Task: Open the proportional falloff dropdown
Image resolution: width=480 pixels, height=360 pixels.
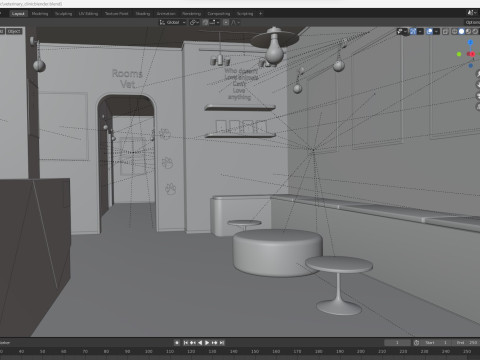Action: tap(235, 22)
